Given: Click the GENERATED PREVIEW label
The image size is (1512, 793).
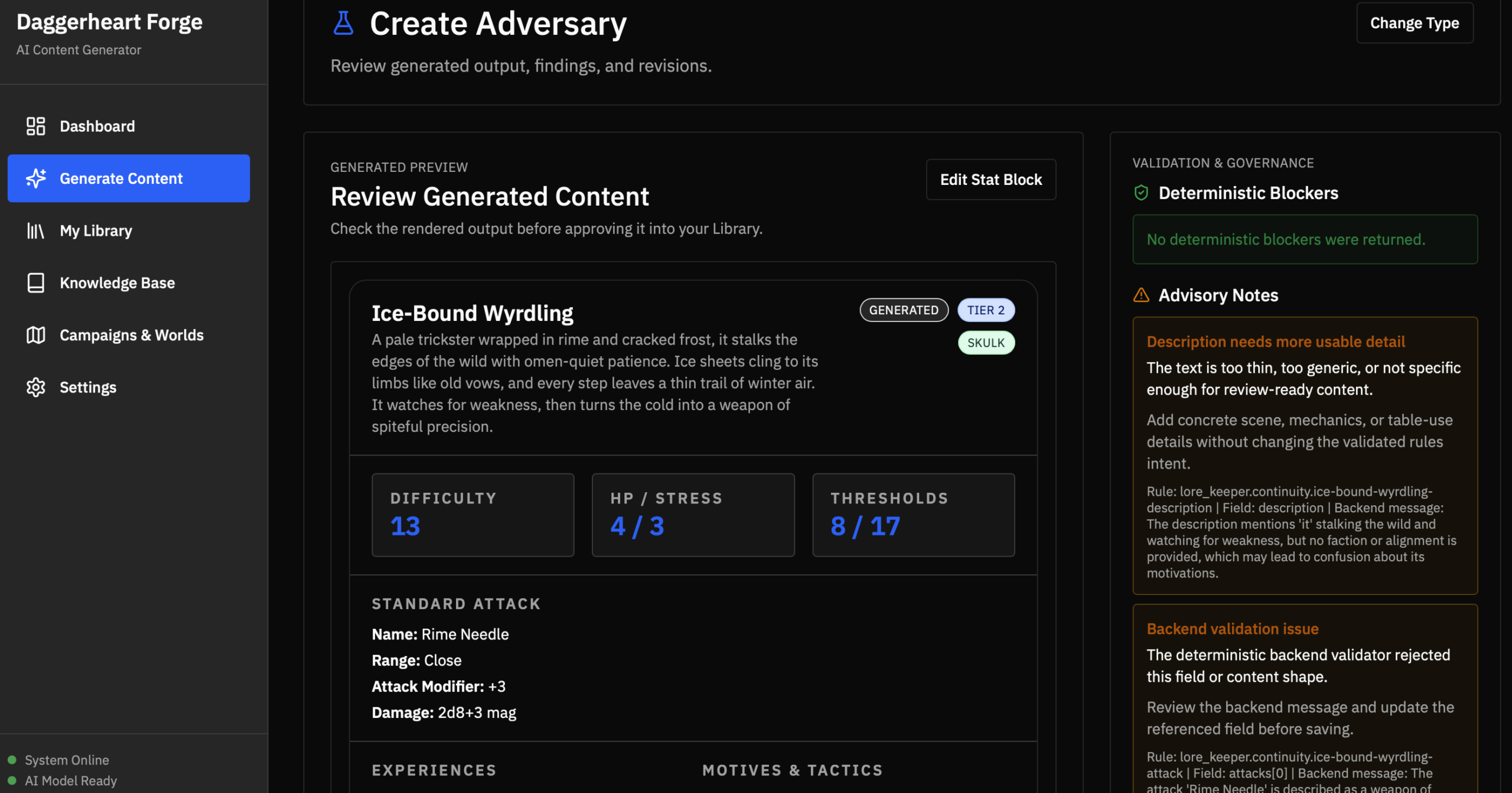Looking at the screenshot, I should pos(399,167).
